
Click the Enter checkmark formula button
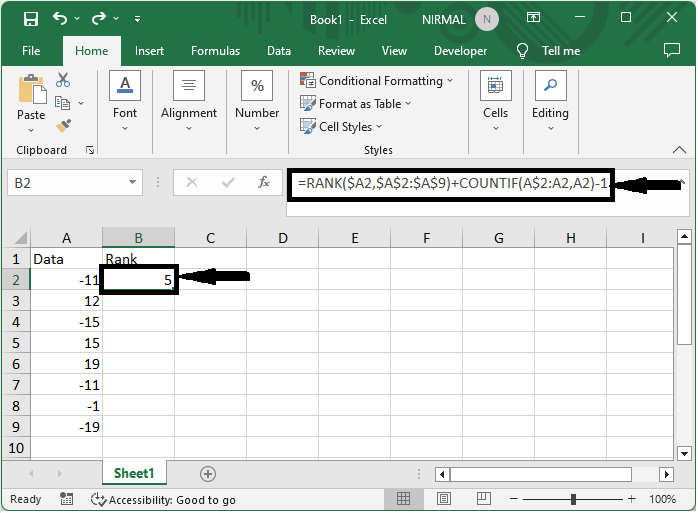click(x=228, y=182)
